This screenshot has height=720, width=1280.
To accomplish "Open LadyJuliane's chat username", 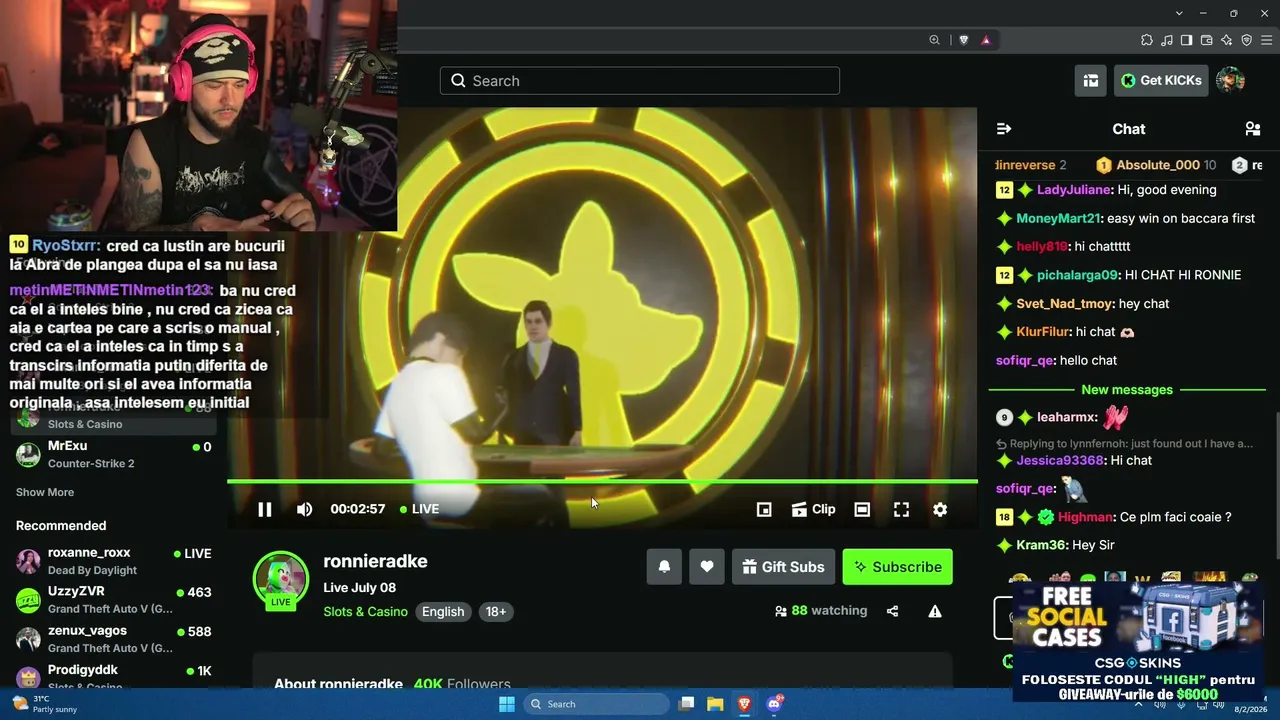I will pyautogui.click(x=1074, y=190).
